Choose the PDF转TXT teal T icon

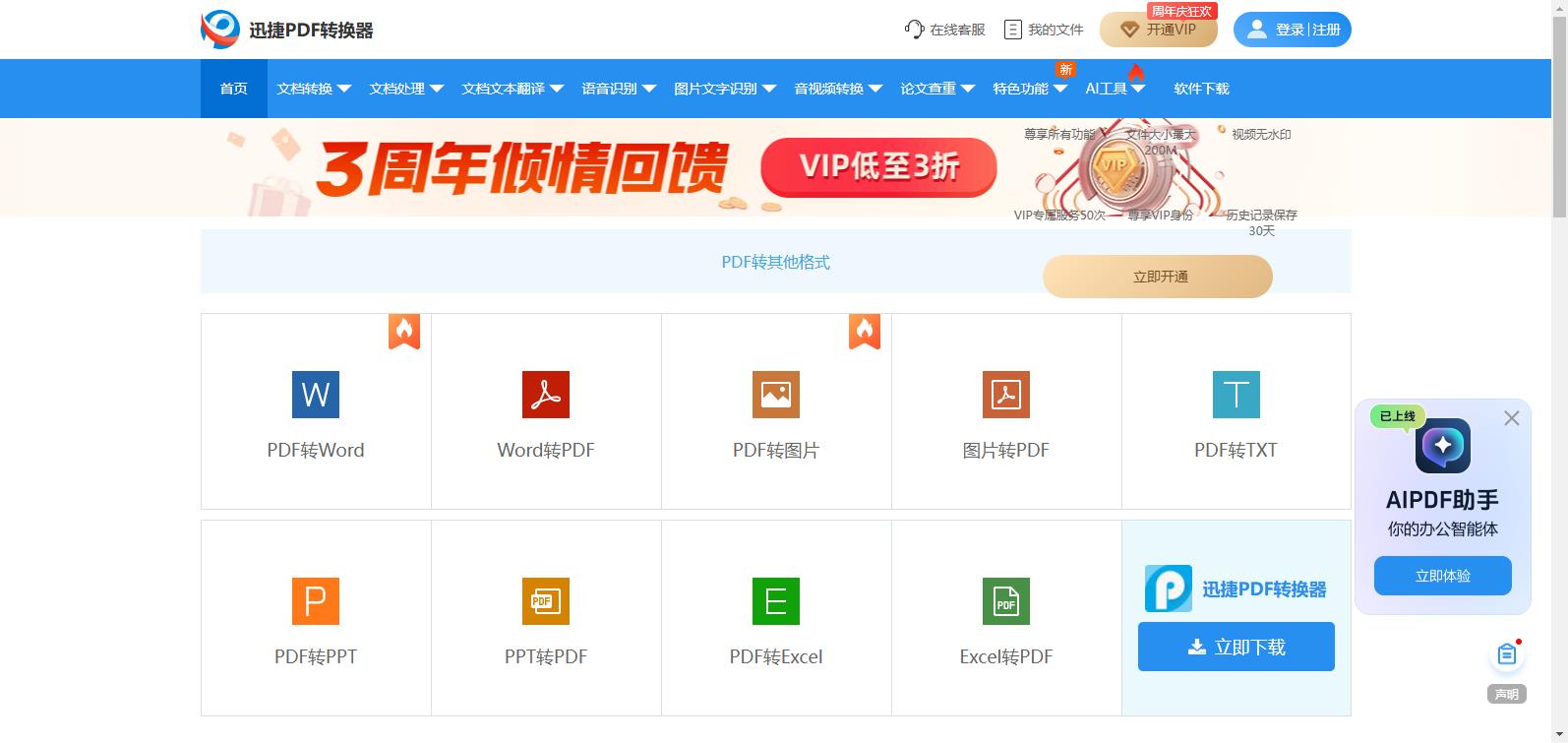[x=1236, y=395]
